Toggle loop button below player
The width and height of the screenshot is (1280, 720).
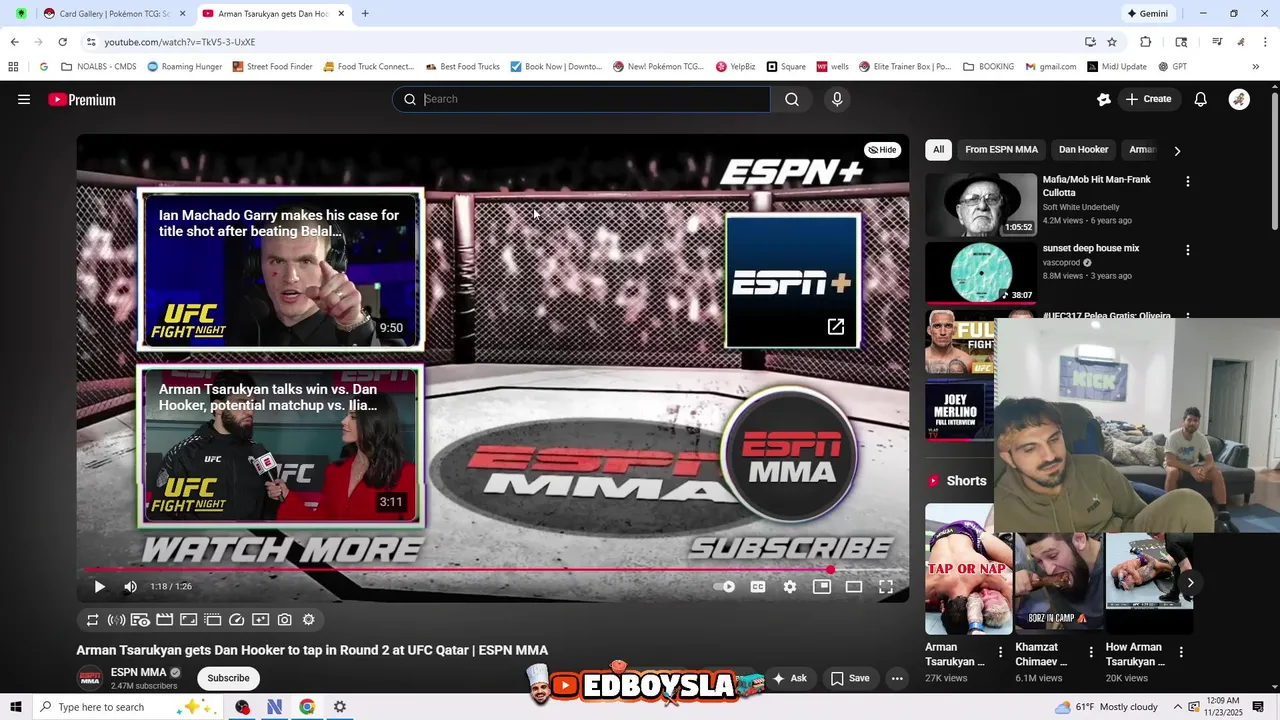pos(92,620)
